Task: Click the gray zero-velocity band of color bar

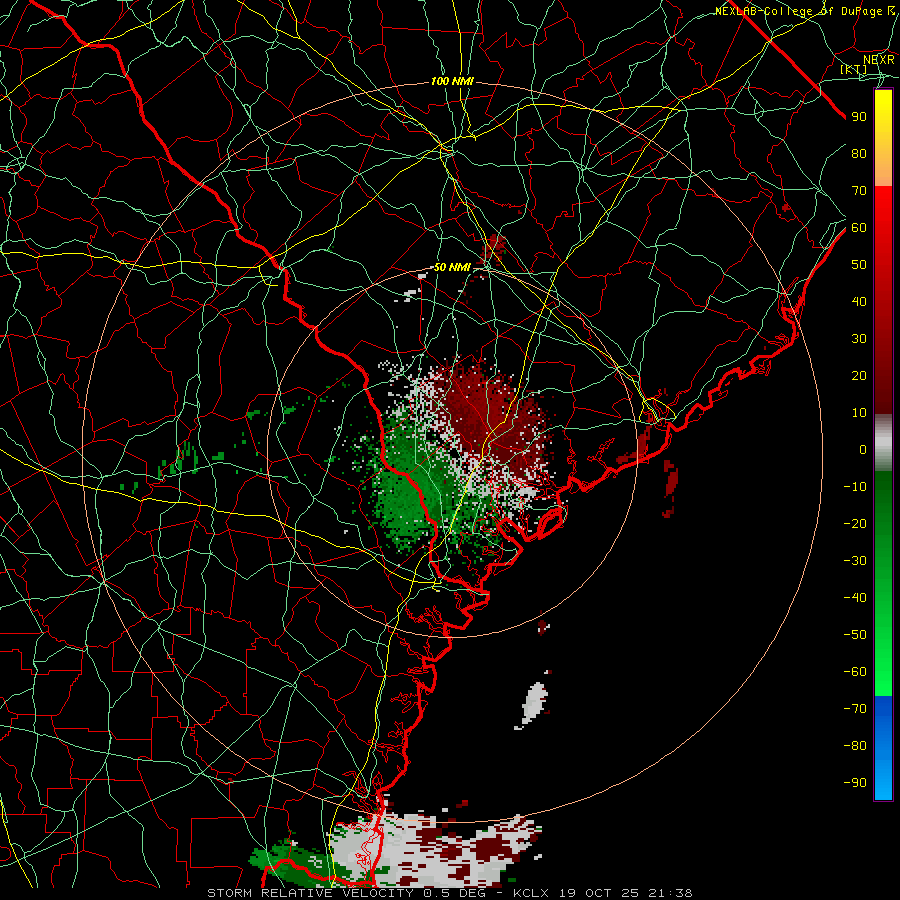Action: coord(883,443)
